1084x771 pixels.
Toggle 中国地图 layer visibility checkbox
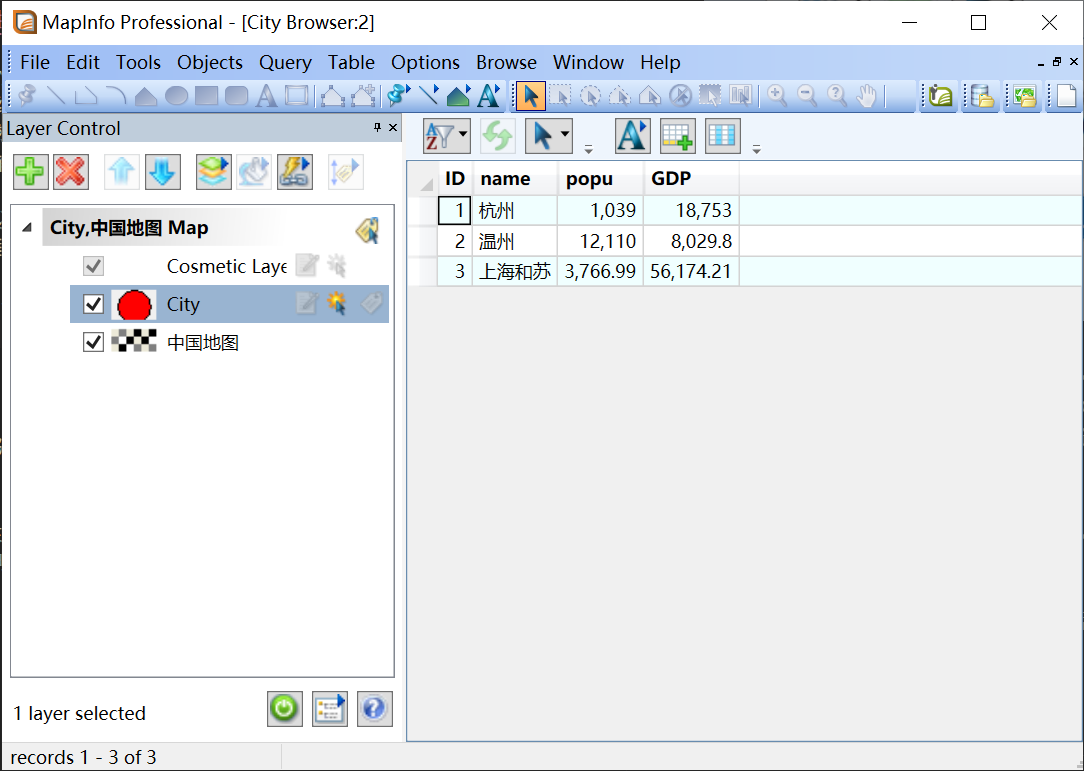(93, 342)
